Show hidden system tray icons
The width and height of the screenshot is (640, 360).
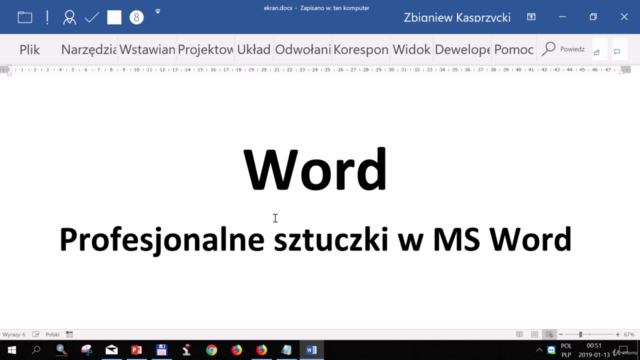tap(539, 350)
